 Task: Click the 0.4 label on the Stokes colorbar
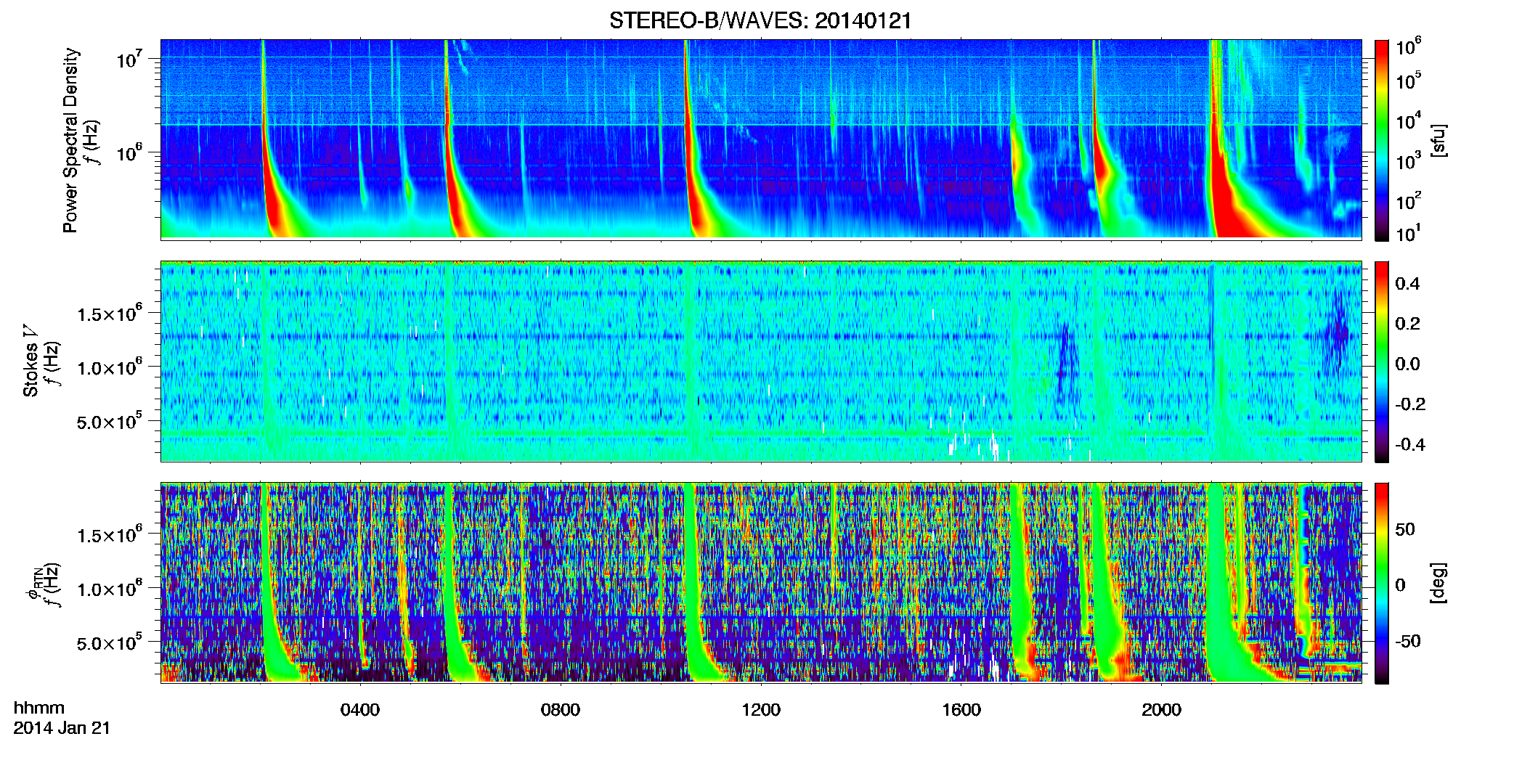1407,284
